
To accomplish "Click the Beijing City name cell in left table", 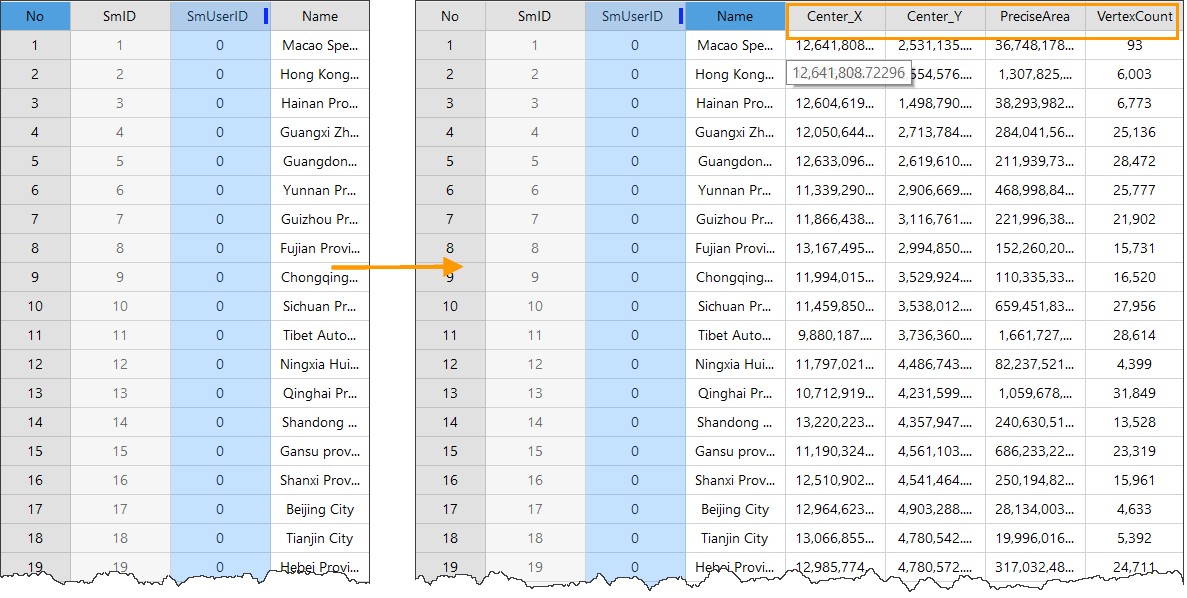I will coord(320,510).
